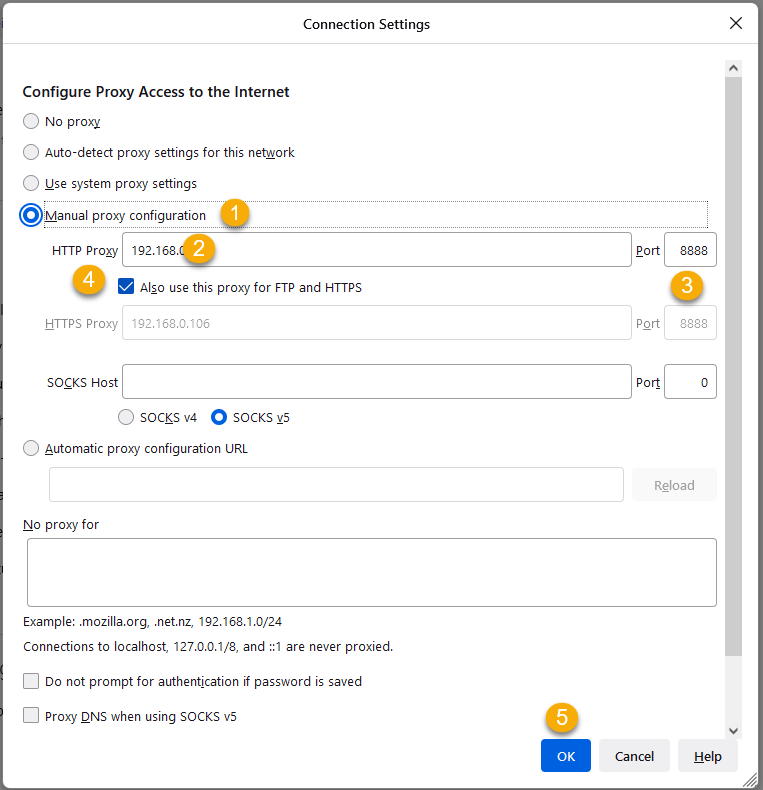Select the No proxy radio button
This screenshot has width=763, height=790.
(32, 122)
